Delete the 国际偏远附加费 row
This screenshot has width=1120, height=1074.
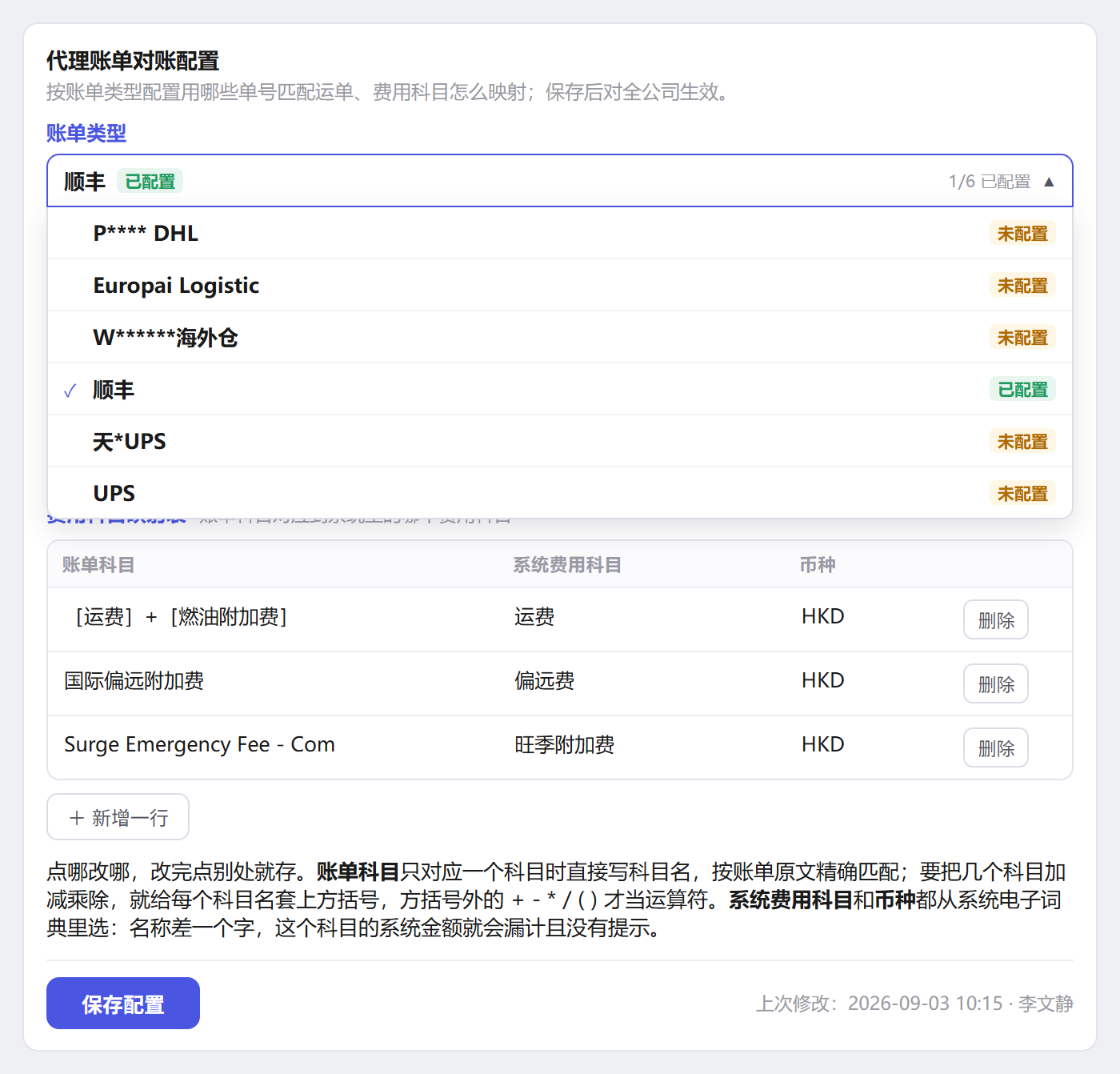tap(996, 683)
